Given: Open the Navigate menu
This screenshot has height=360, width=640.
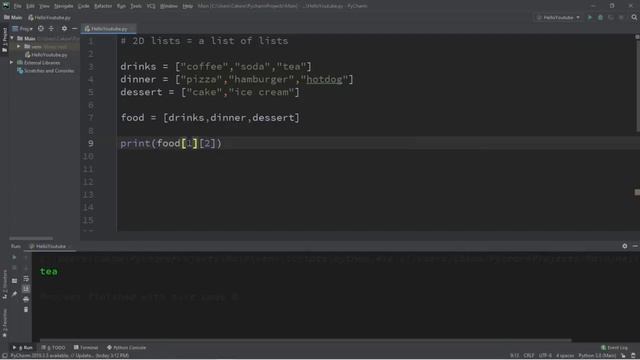Looking at the screenshot, I should [64, 6].
